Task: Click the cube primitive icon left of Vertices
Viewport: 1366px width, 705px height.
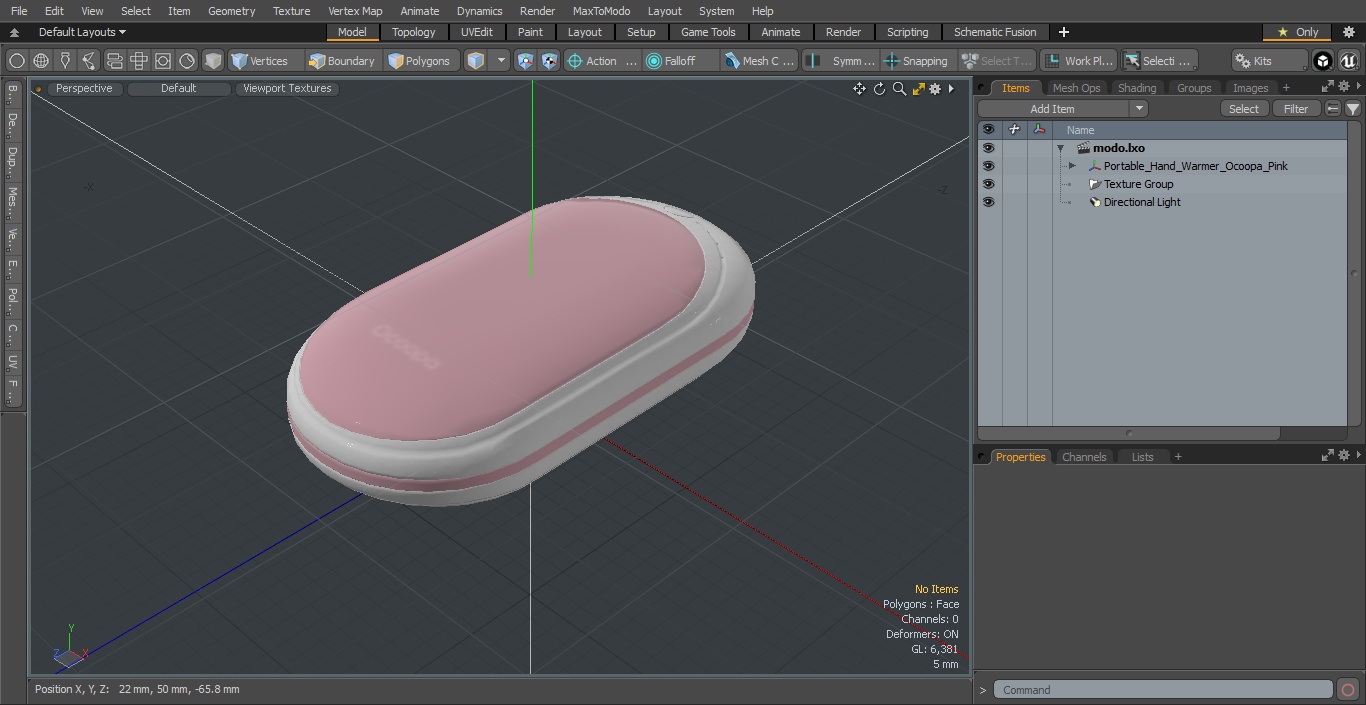Action: tap(213, 61)
